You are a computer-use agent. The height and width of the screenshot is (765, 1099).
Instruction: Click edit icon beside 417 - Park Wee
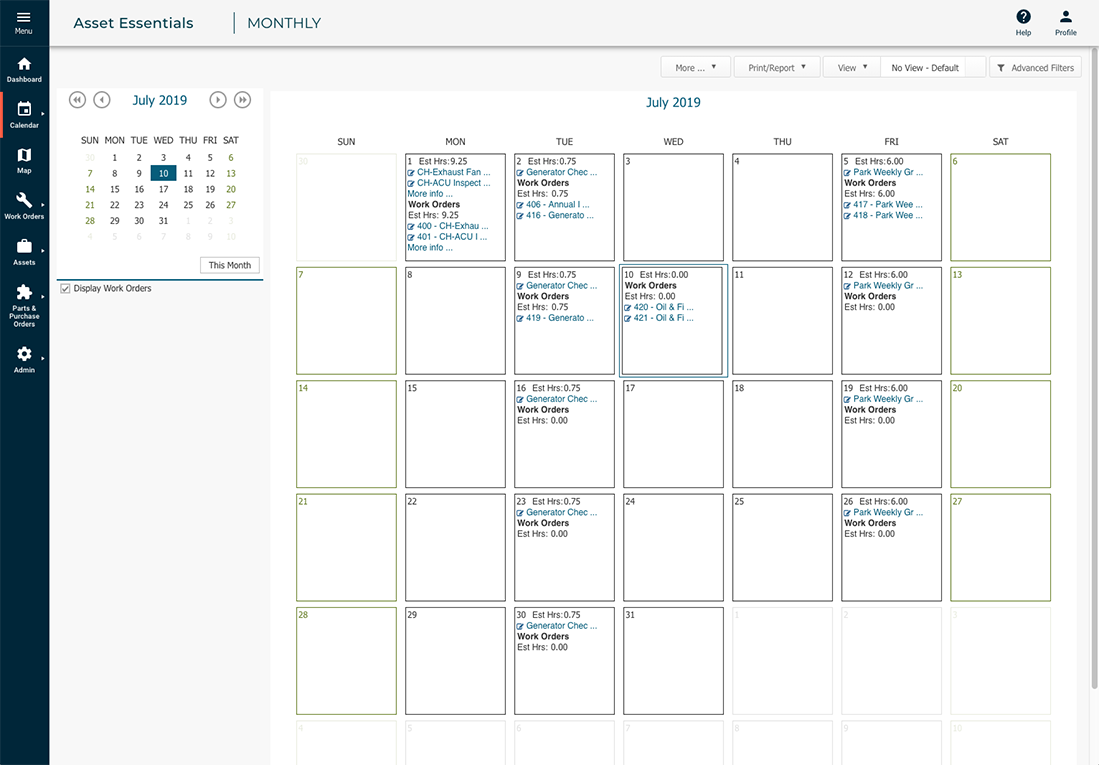[847, 205]
